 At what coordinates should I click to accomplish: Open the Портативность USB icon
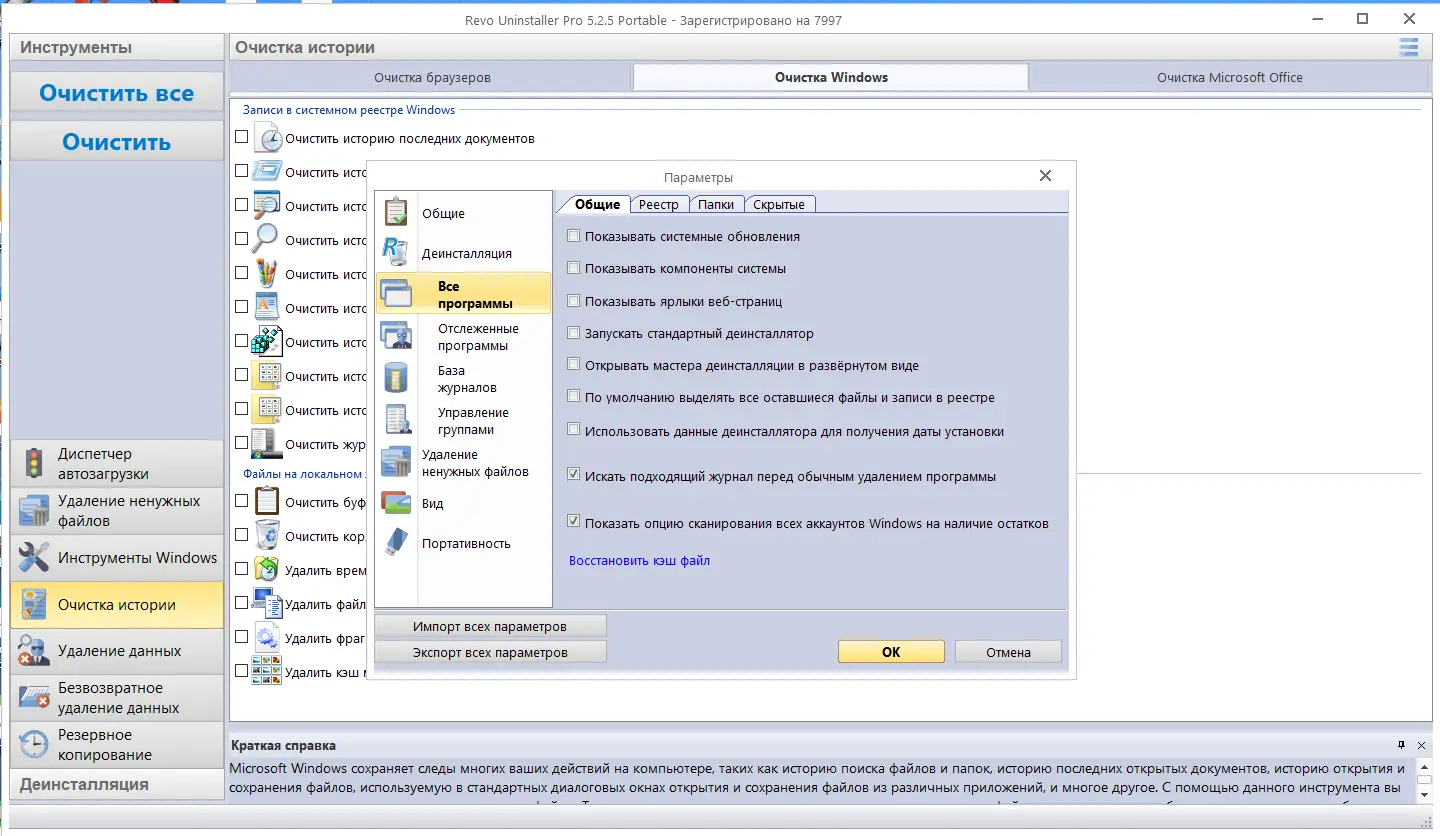[396, 543]
